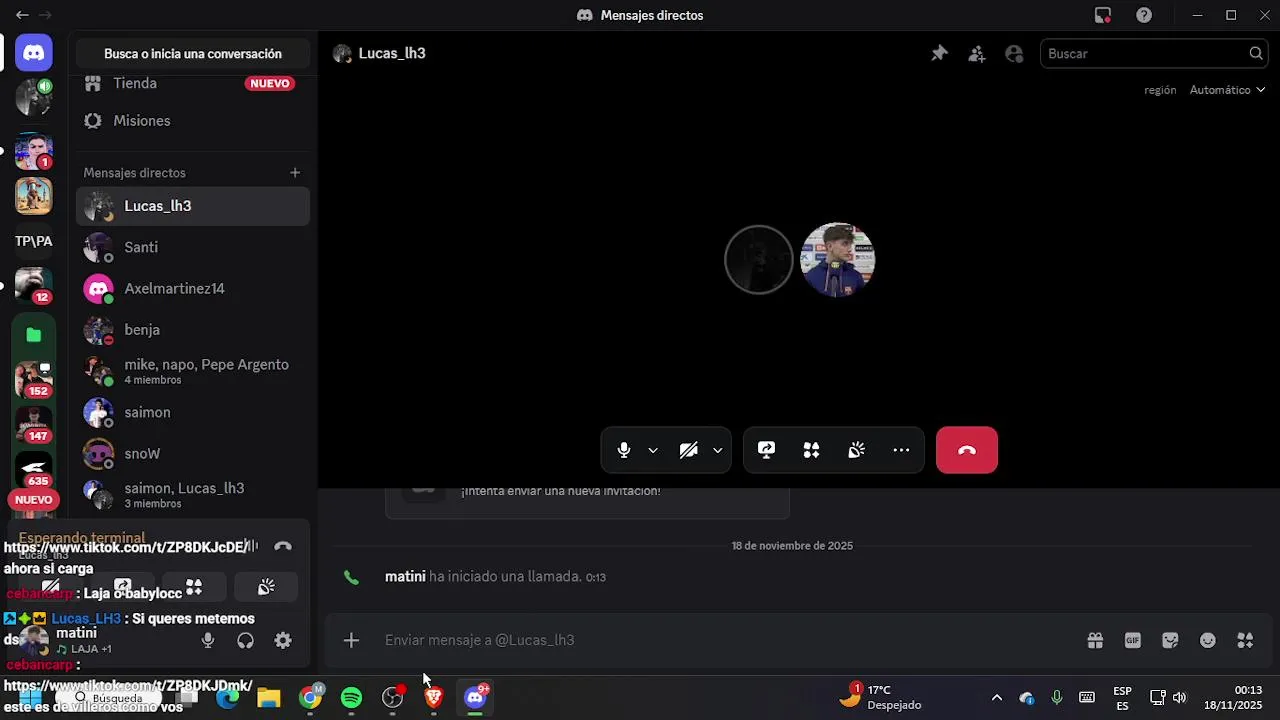The image size is (1280, 720).
Task: Select the dark call participant avatar
Action: [x=758, y=260]
